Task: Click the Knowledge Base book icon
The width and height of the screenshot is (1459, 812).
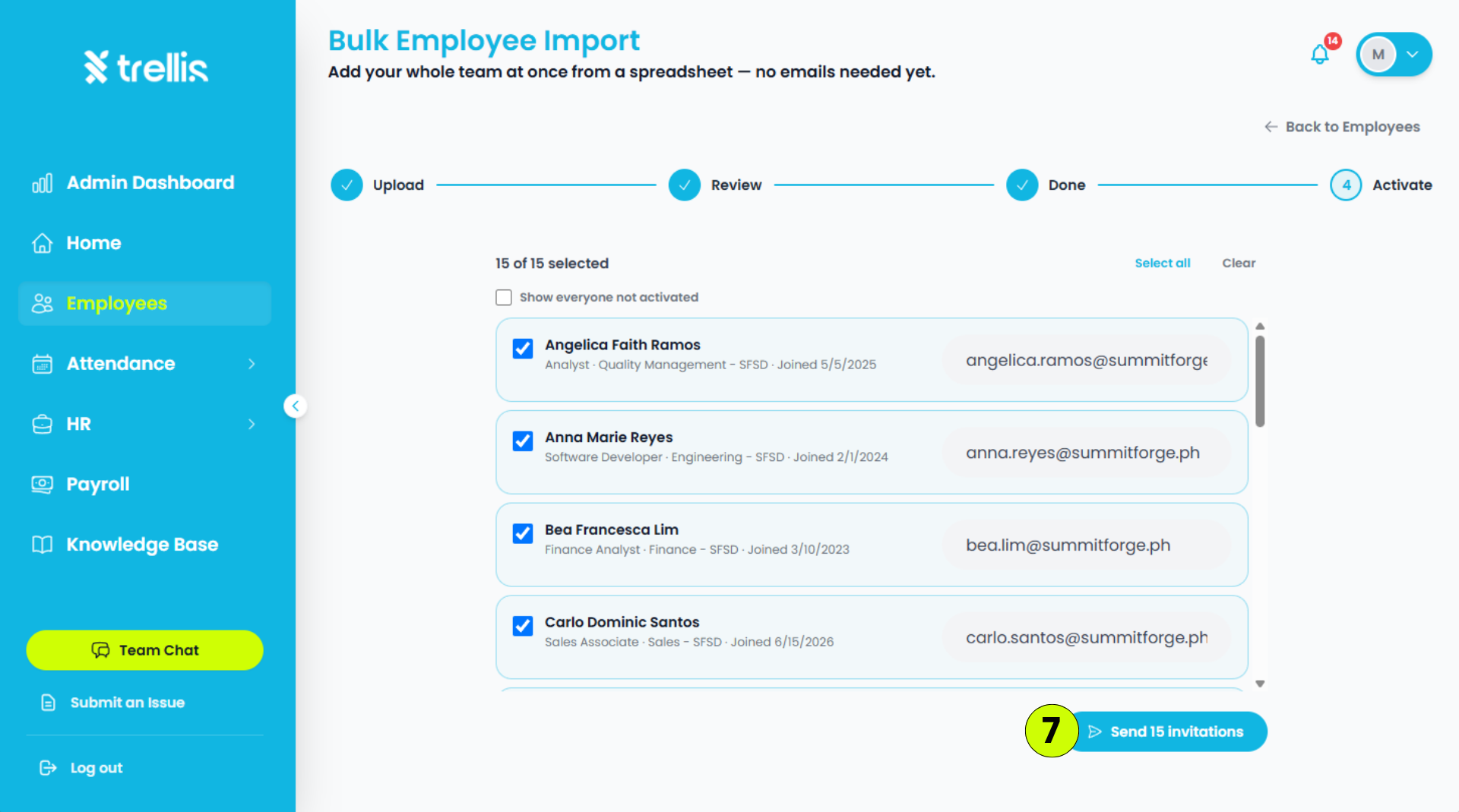Action: point(43,545)
